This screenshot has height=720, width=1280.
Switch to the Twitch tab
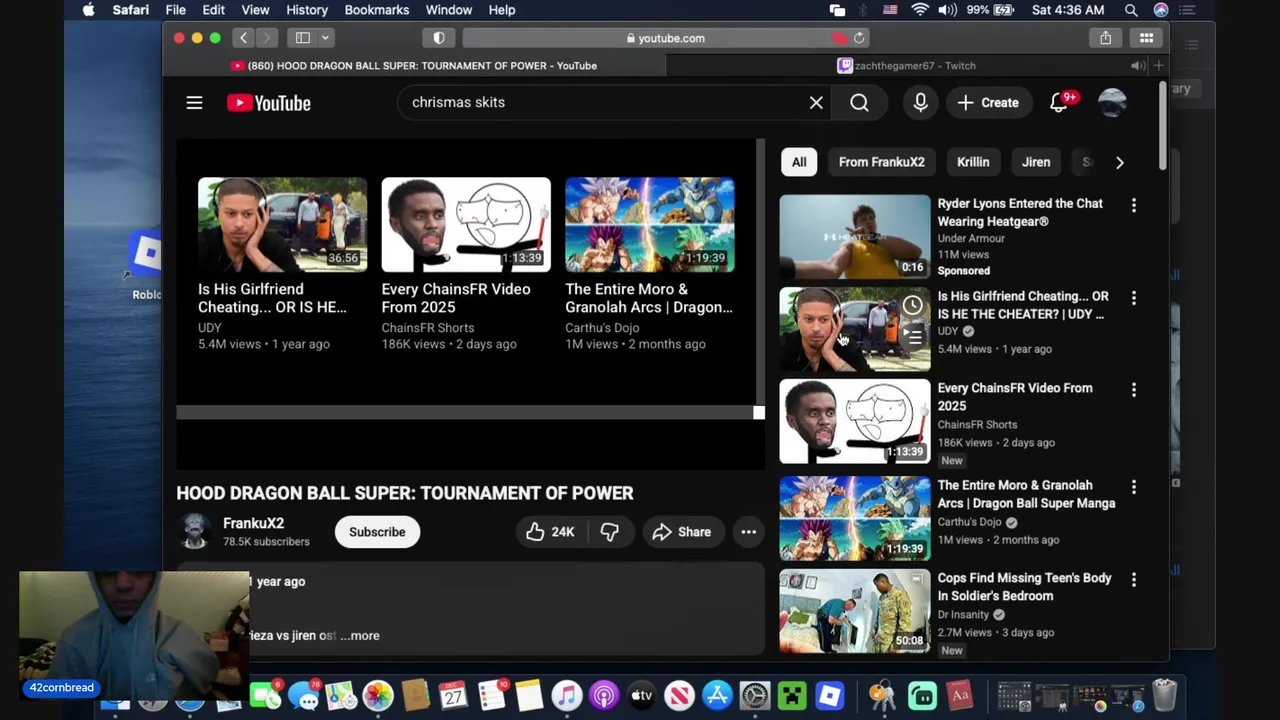tap(907, 66)
